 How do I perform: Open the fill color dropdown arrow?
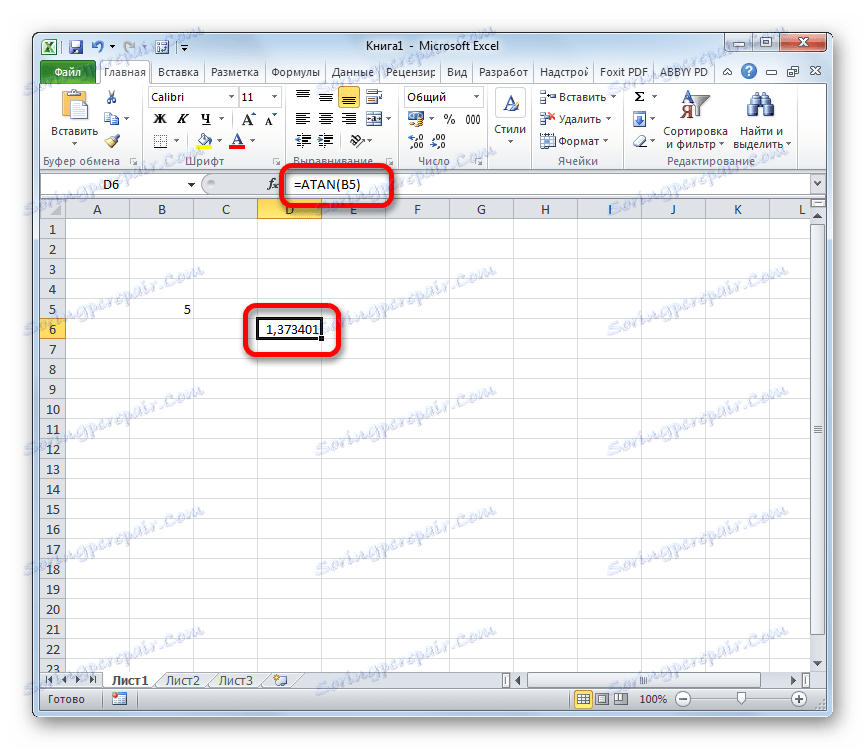tap(217, 141)
